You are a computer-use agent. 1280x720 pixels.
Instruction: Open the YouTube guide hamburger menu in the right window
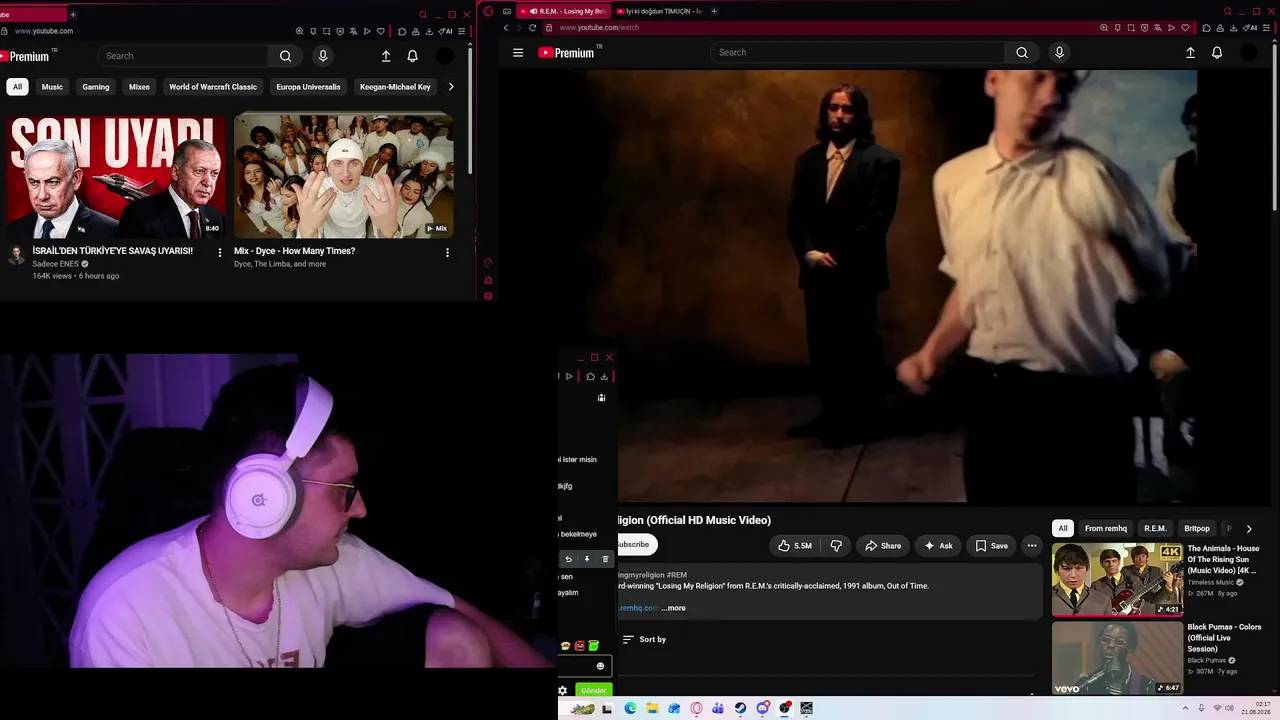click(x=518, y=53)
